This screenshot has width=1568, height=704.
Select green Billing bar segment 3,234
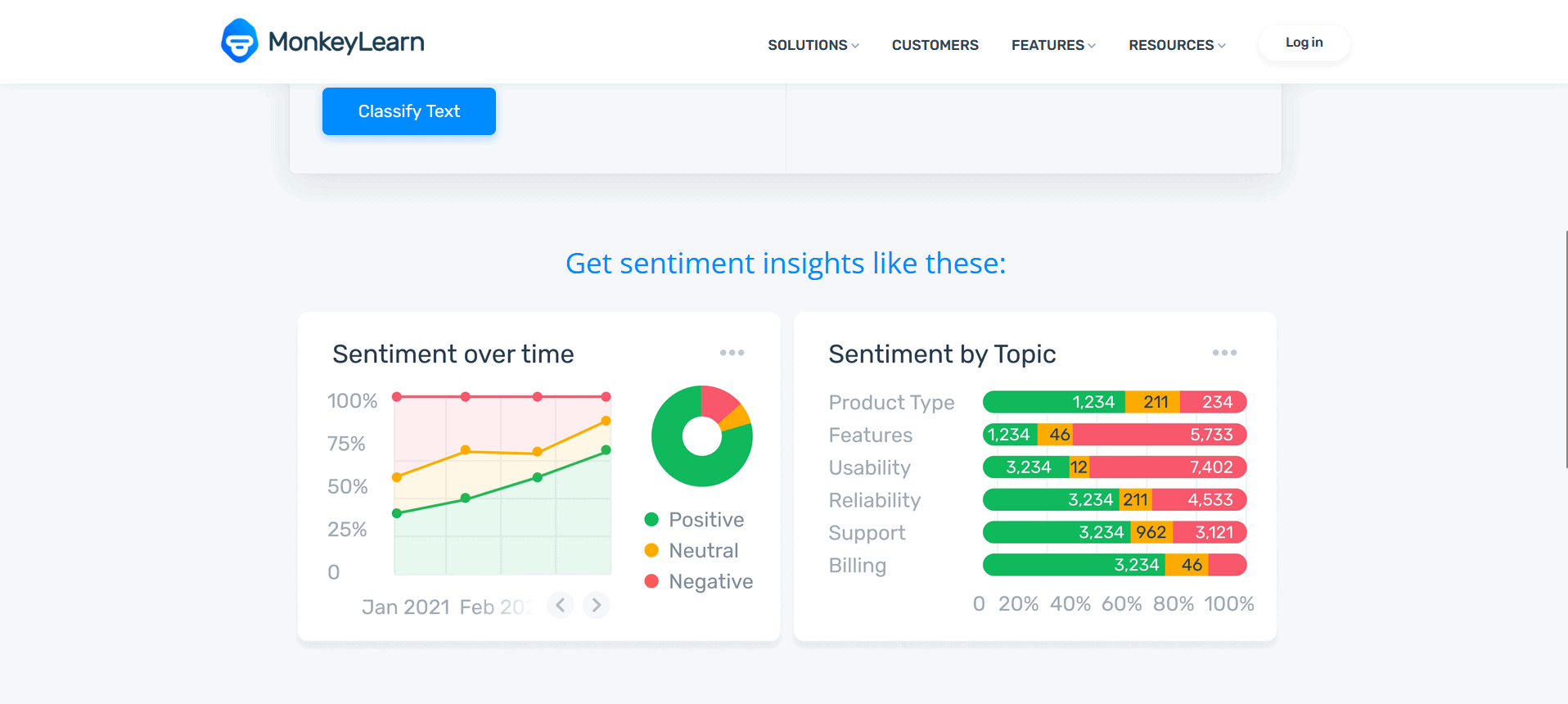tap(1075, 565)
